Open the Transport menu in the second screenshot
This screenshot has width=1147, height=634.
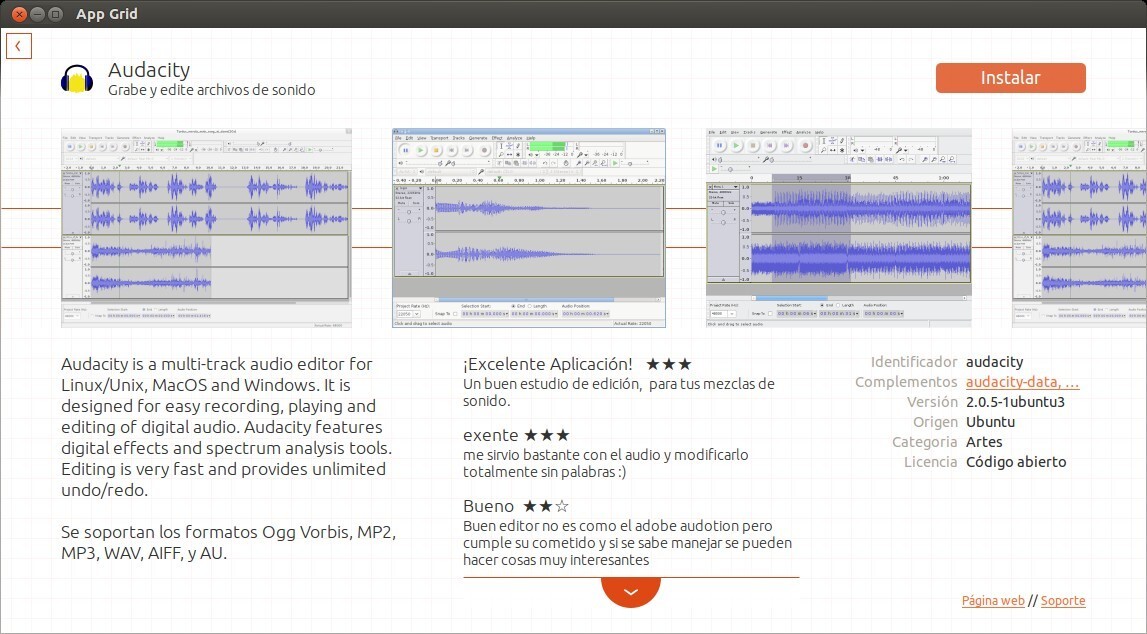(x=439, y=139)
